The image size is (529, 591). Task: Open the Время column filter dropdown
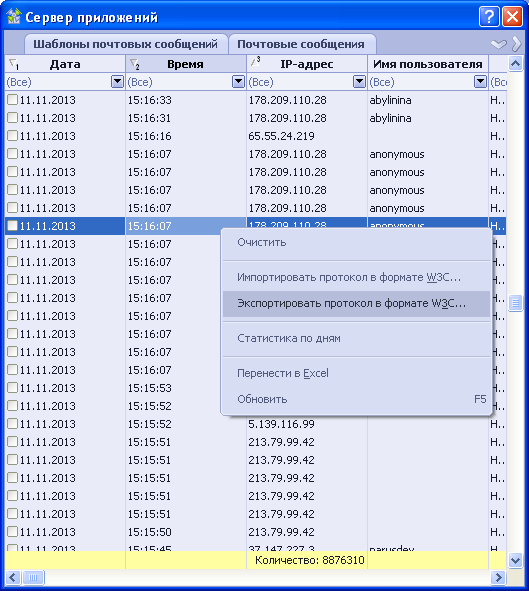tap(238, 81)
